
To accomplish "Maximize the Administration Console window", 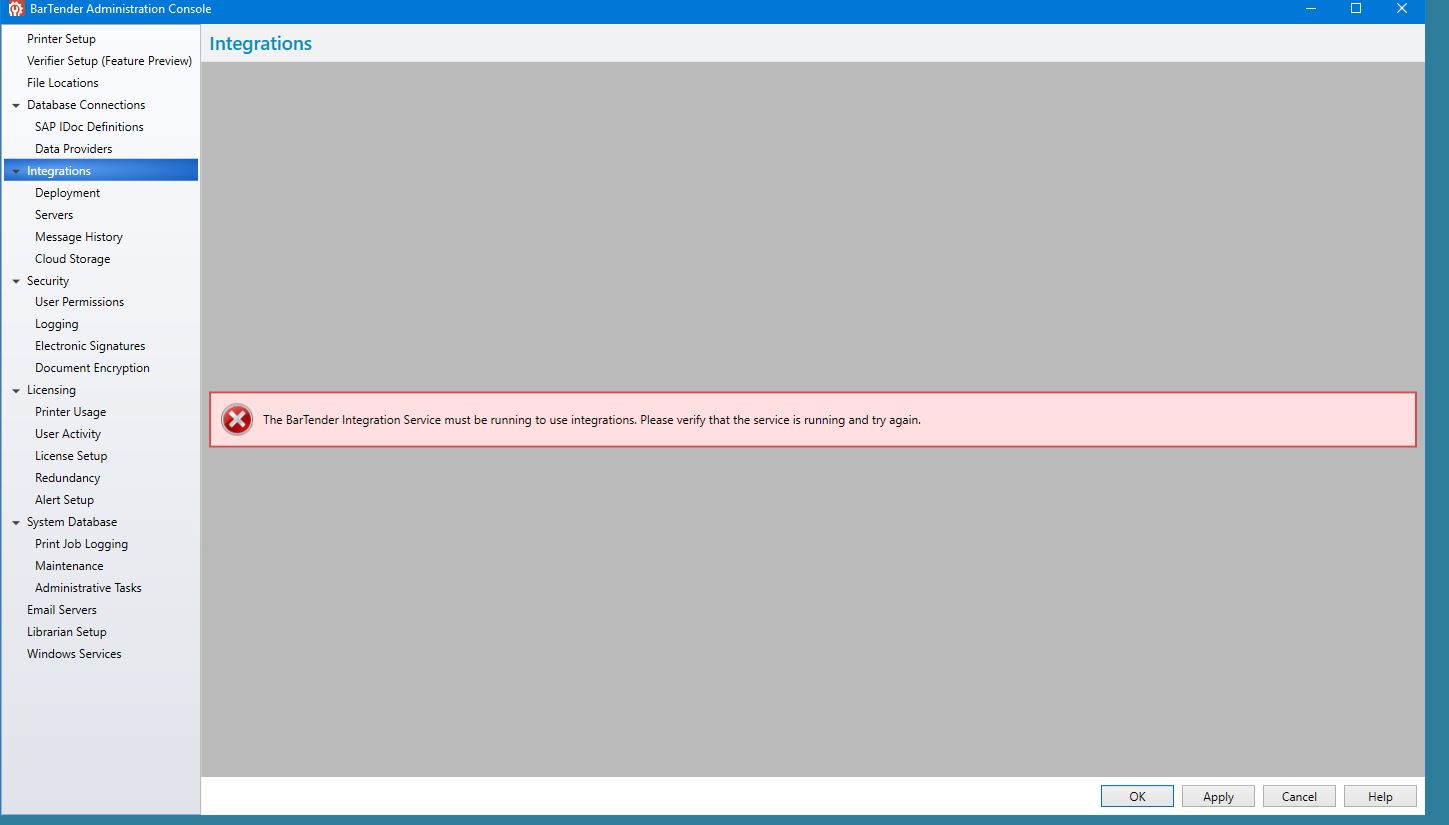I will pyautogui.click(x=1356, y=9).
